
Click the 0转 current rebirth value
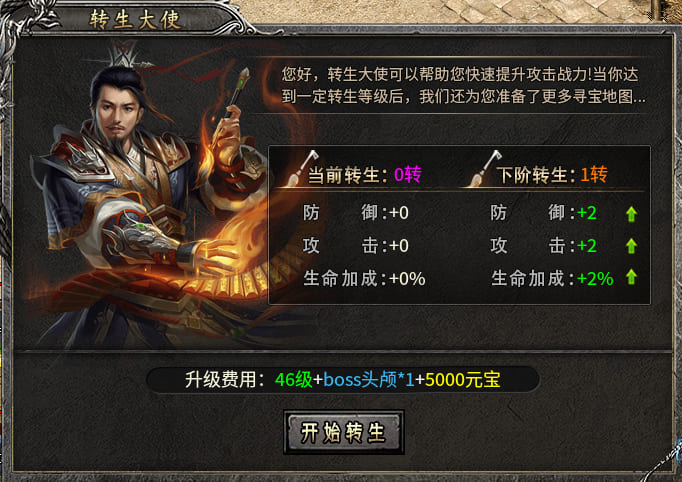[x=408, y=175]
